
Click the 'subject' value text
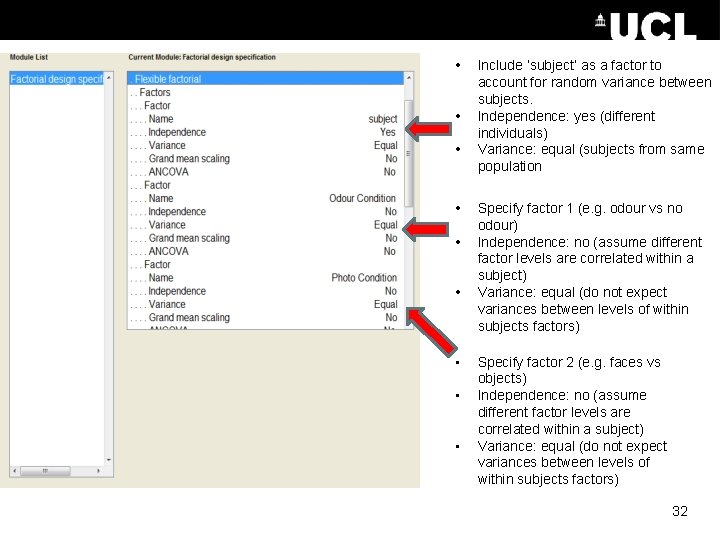[x=382, y=119]
